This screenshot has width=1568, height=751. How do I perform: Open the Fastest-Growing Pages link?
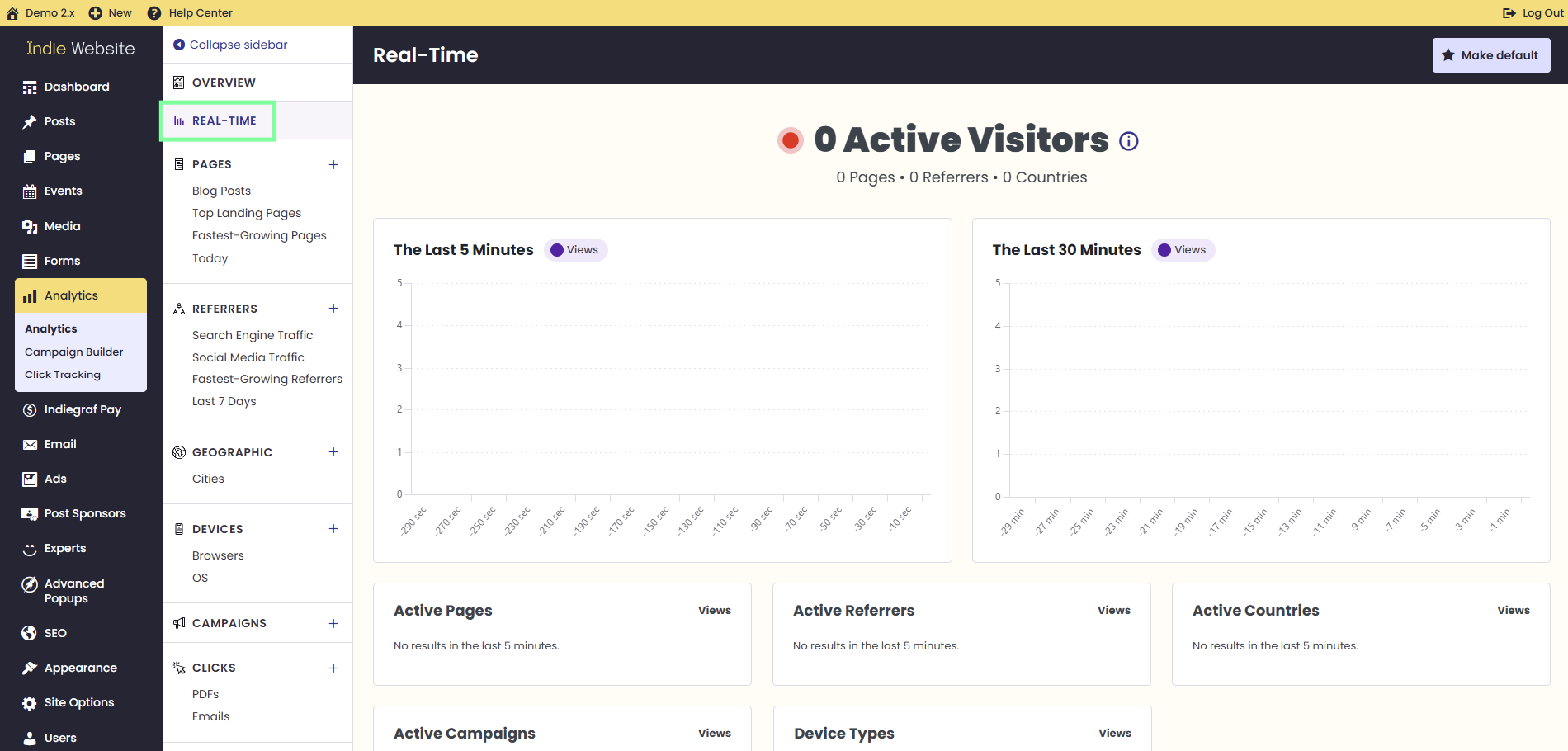(259, 235)
